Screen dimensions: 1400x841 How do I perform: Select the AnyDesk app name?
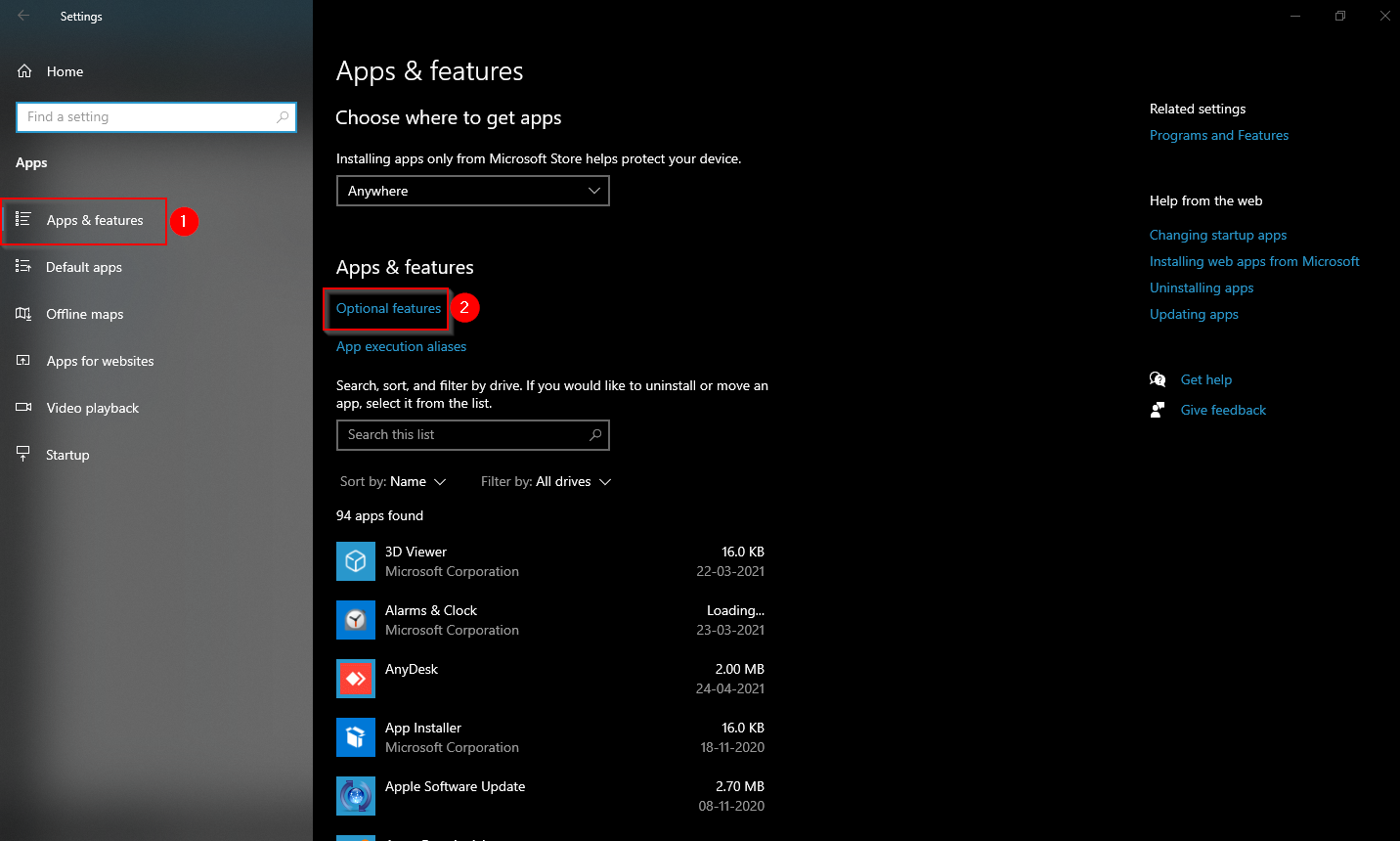(412, 669)
